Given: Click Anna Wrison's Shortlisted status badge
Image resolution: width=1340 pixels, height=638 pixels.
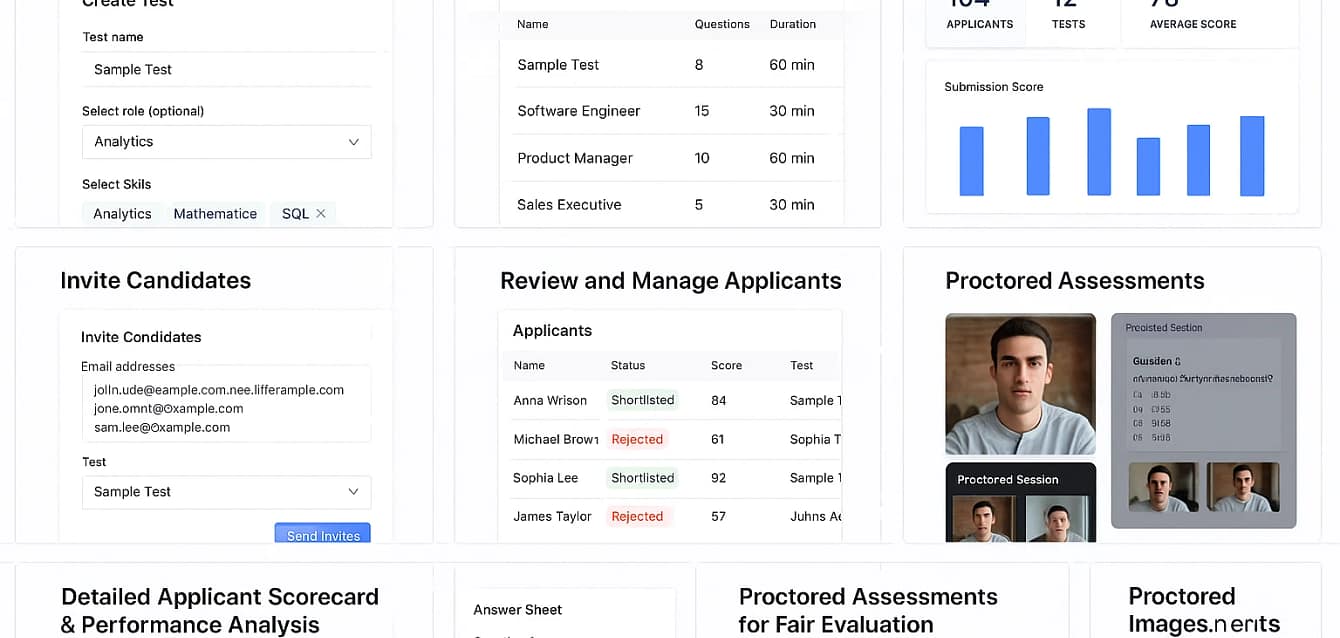Looking at the screenshot, I should (642, 400).
